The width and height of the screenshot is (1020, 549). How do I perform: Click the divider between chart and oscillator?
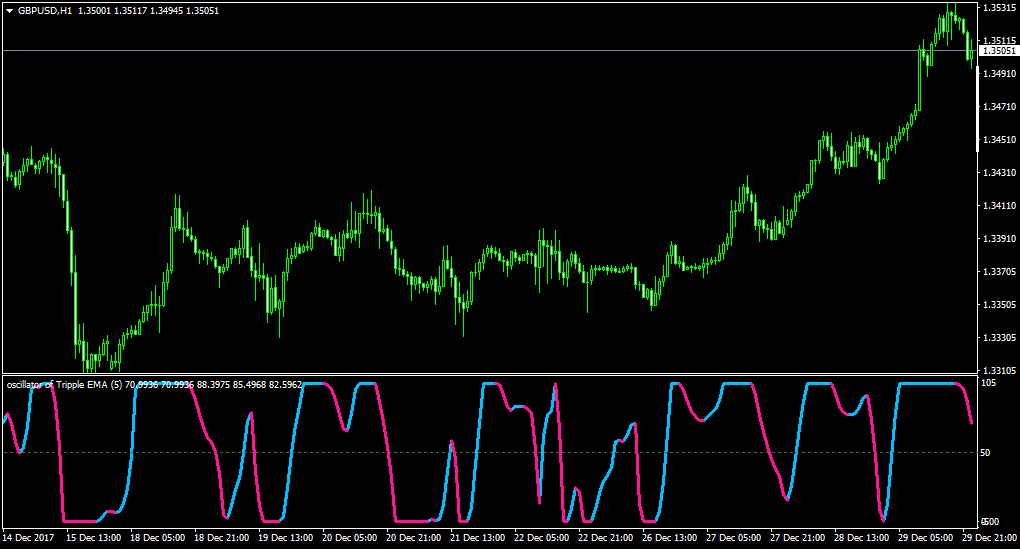point(490,375)
